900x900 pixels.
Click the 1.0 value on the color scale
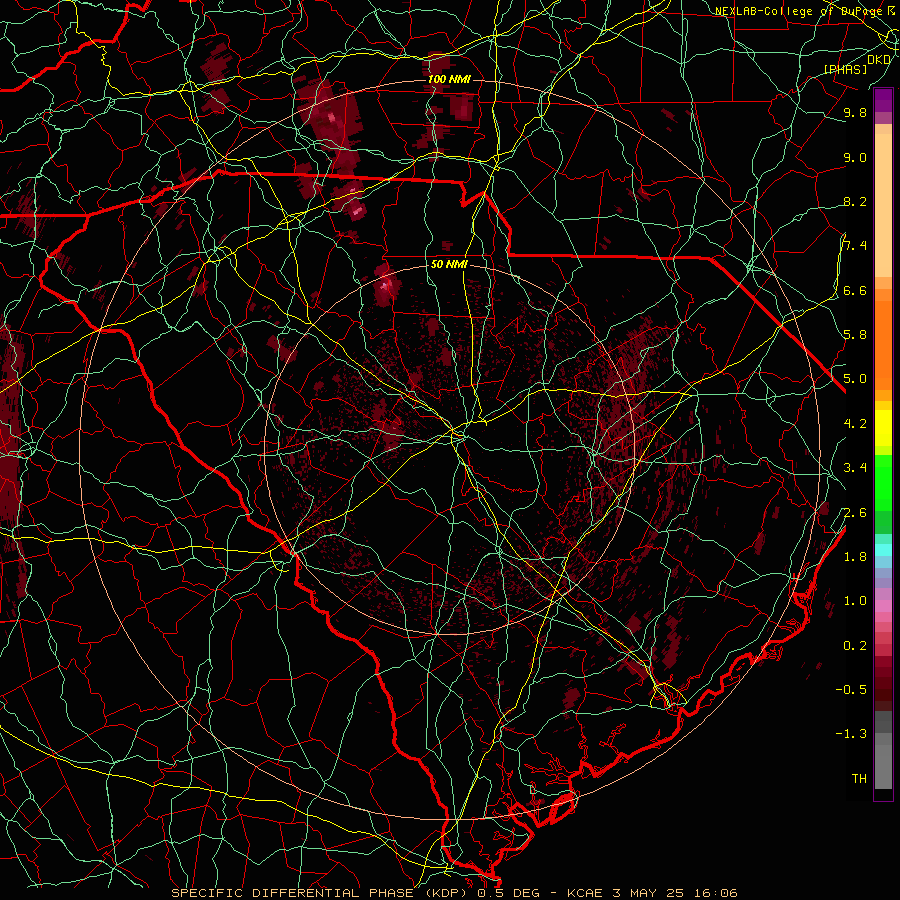[x=855, y=600]
